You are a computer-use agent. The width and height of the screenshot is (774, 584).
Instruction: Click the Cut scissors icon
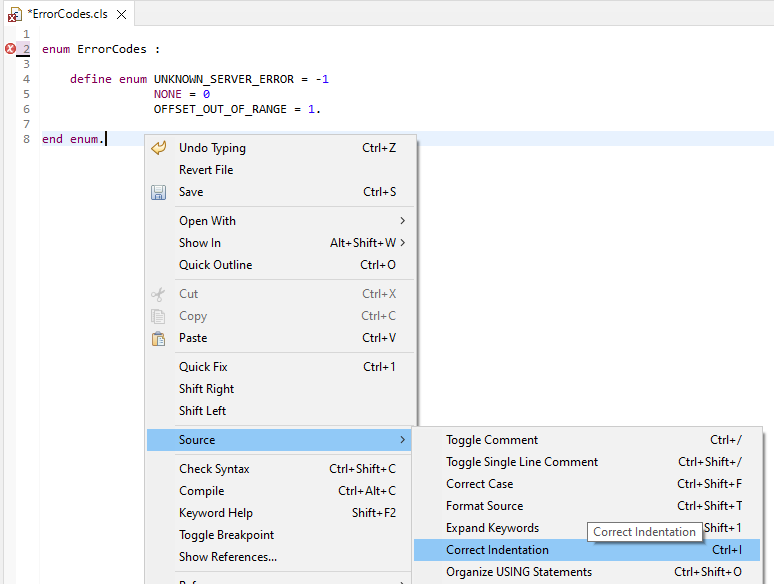pyautogui.click(x=158, y=294)
